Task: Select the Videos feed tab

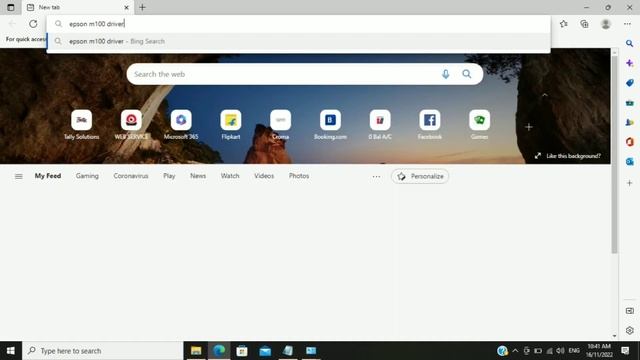Action: point(264,176)
